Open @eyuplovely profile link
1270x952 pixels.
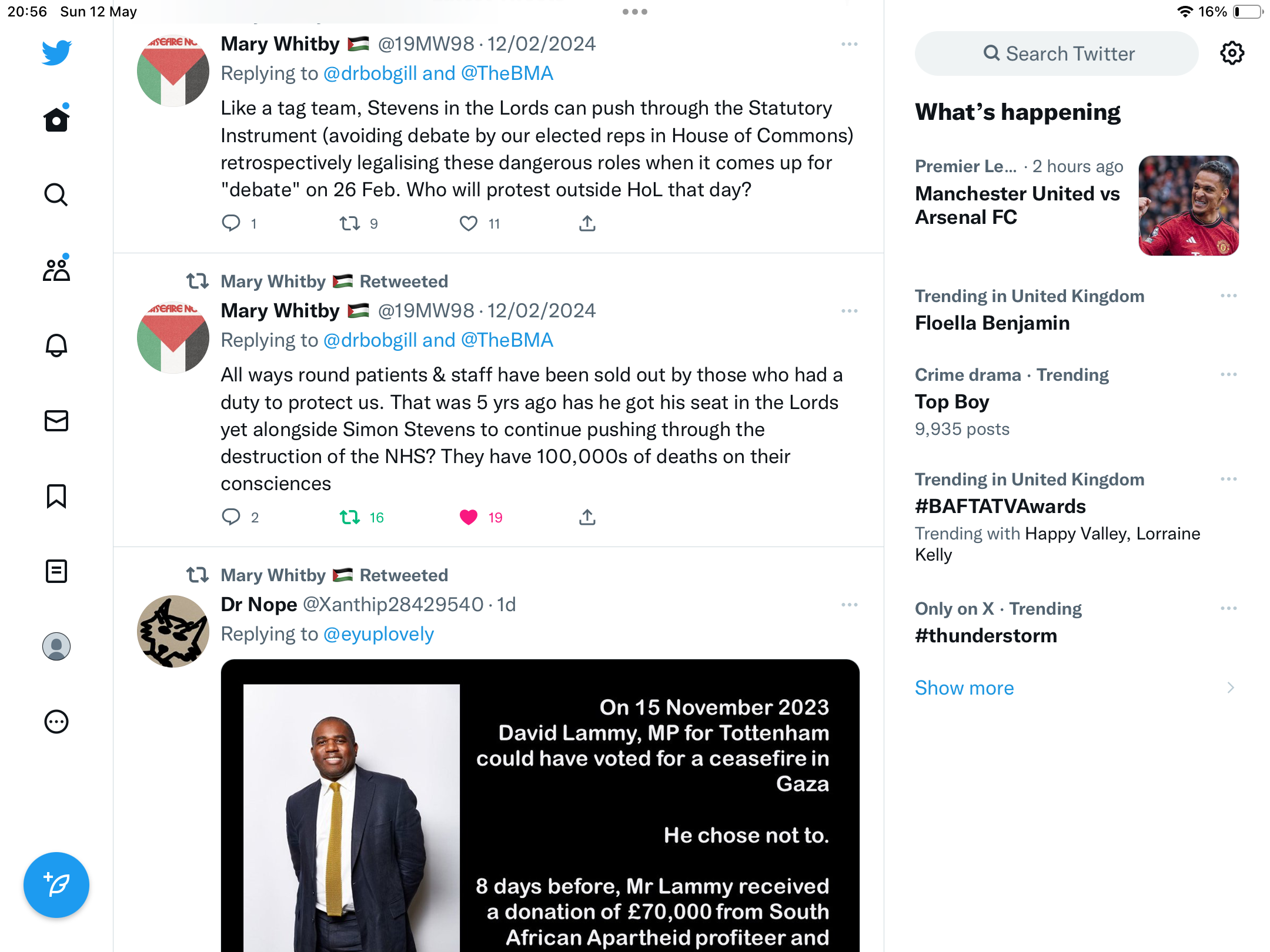pos(379,634)
